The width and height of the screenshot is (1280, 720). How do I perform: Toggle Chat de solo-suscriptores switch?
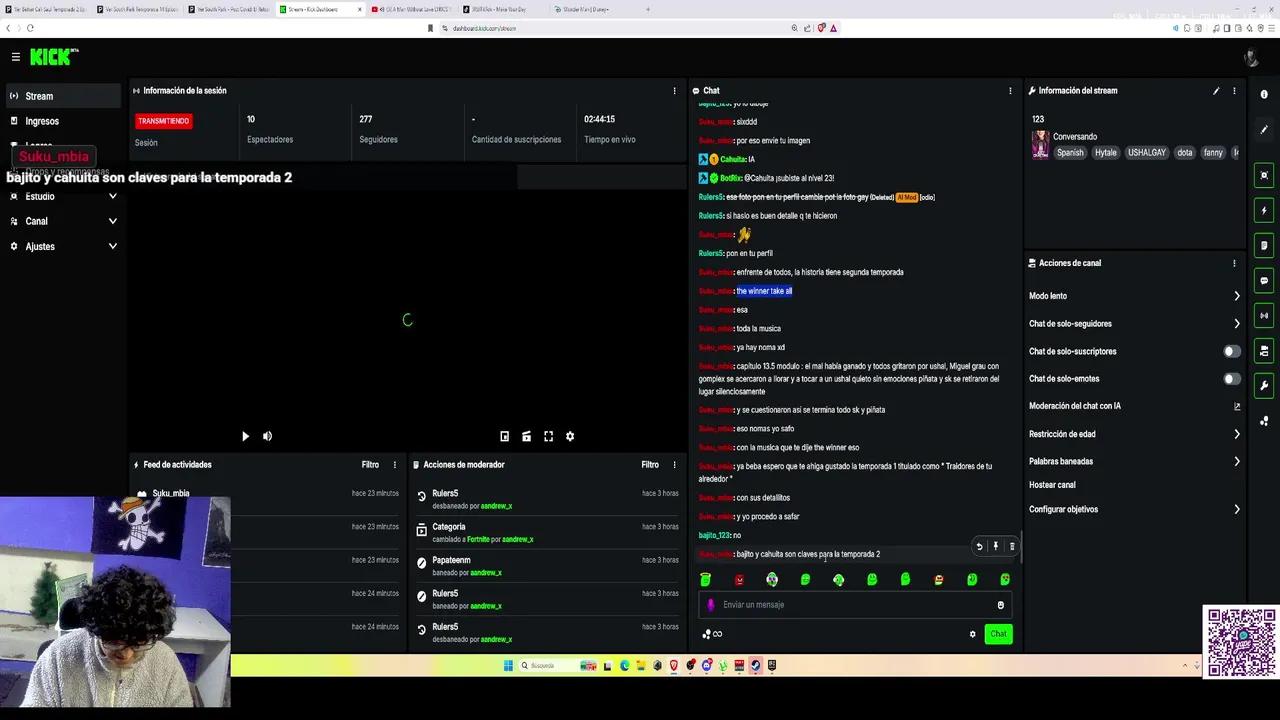pyautogui.click(x=1232, y=351)
